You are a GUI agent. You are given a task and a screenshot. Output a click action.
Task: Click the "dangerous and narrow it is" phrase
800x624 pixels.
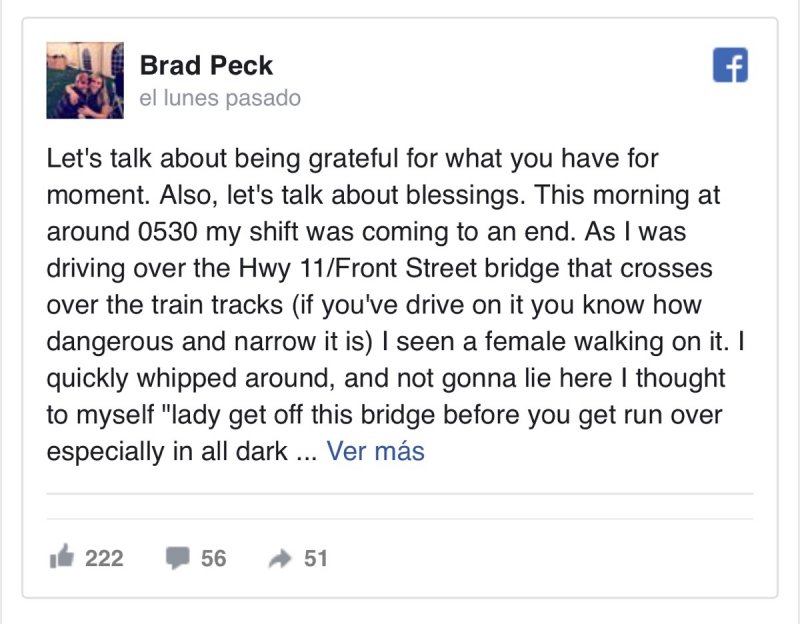[206, 341]
